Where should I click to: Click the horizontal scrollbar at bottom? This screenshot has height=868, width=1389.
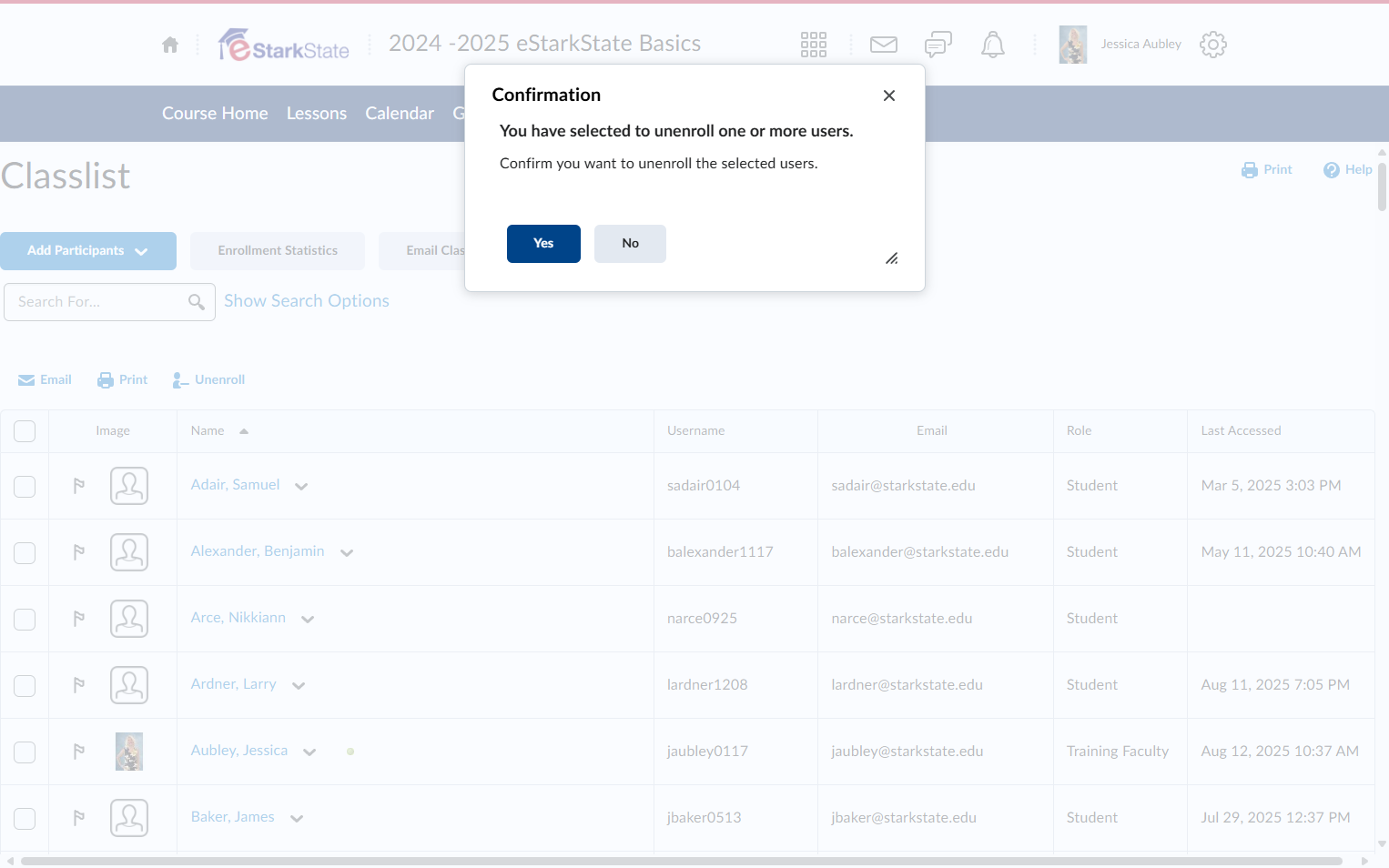(681, 861)
